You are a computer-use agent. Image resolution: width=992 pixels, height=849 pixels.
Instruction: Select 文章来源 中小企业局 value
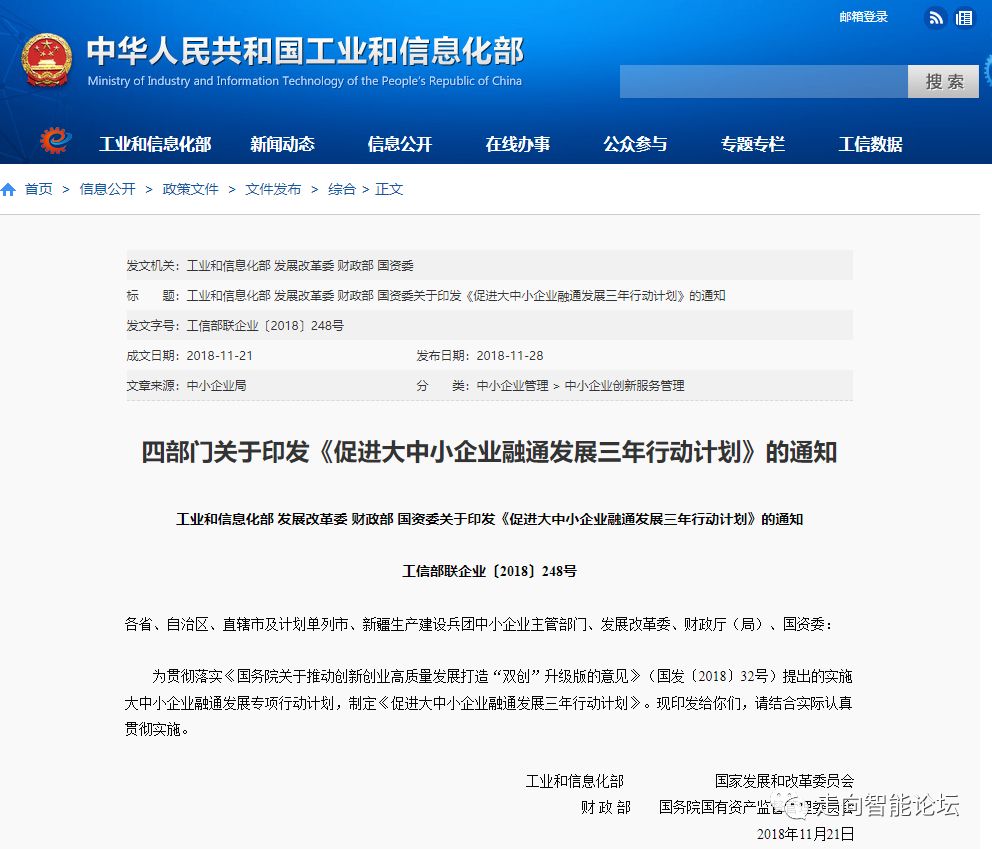pyautogui.click(x=216, y=386)
